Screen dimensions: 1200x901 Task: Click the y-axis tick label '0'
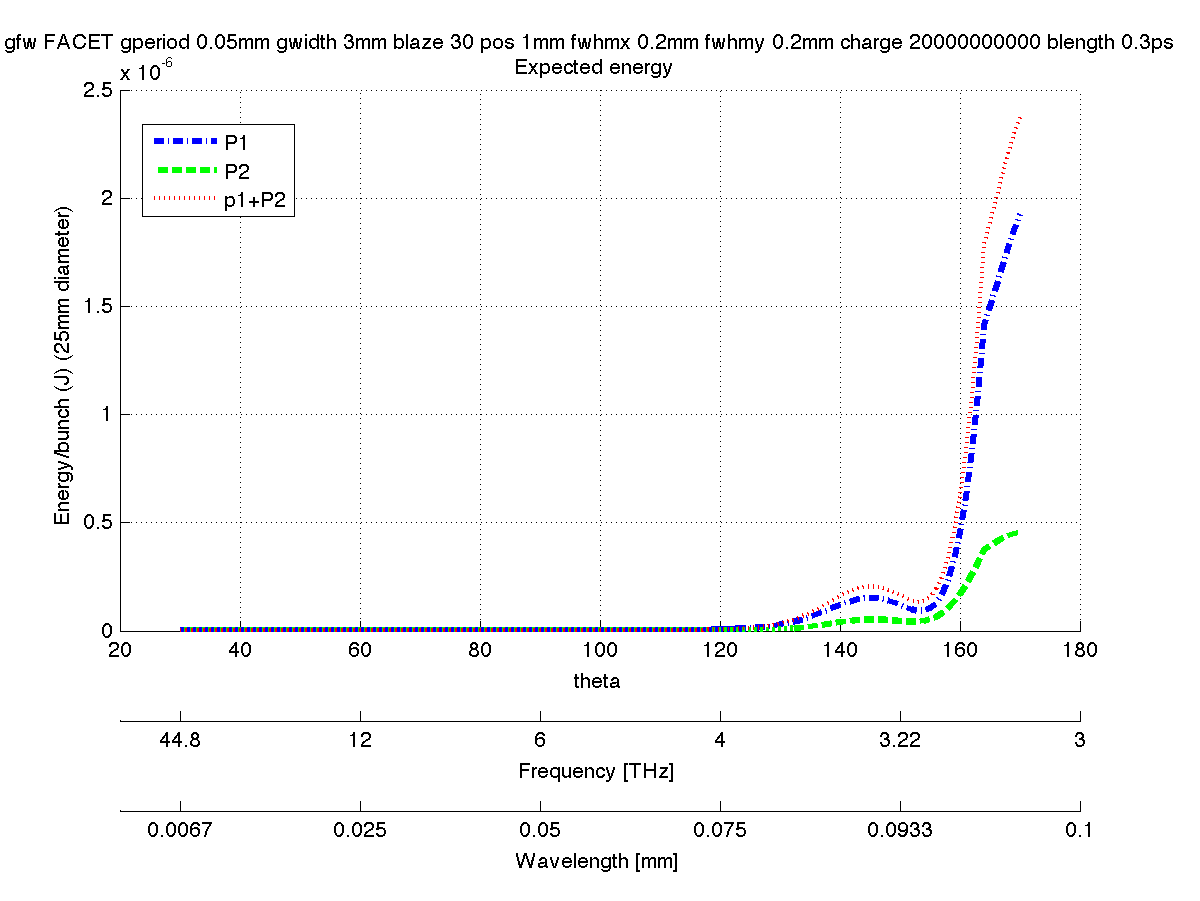[106, 631]
